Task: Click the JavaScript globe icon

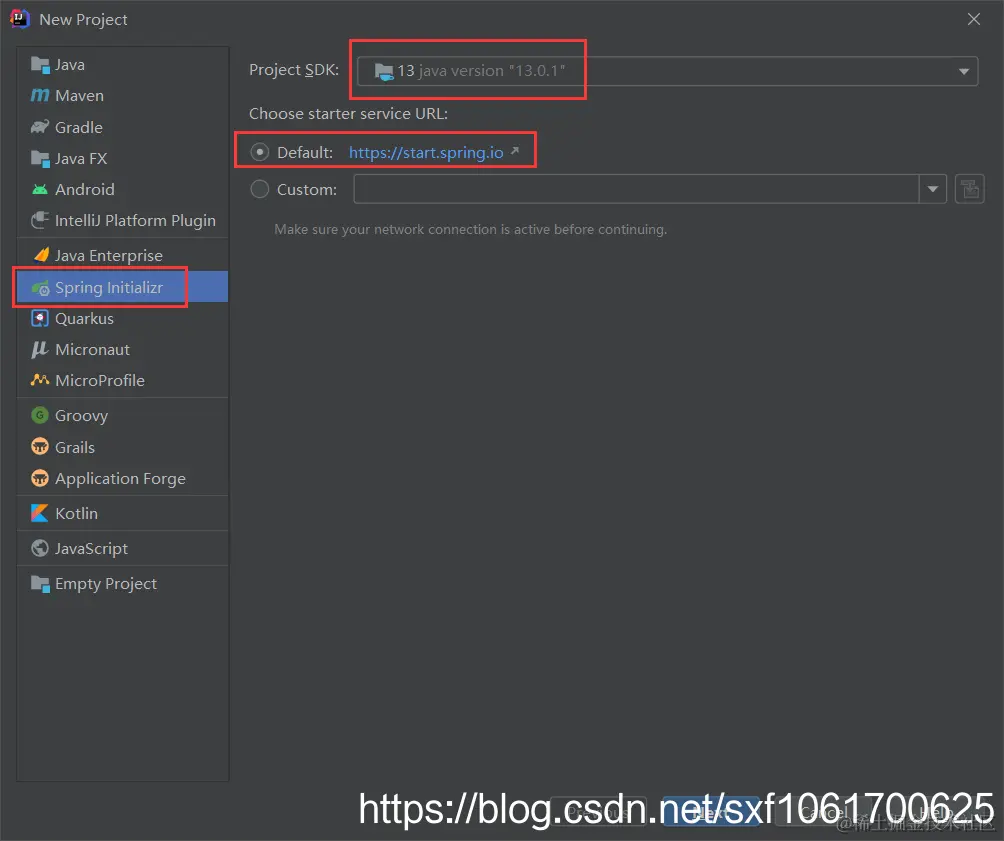Action: (x=40, y=548)
